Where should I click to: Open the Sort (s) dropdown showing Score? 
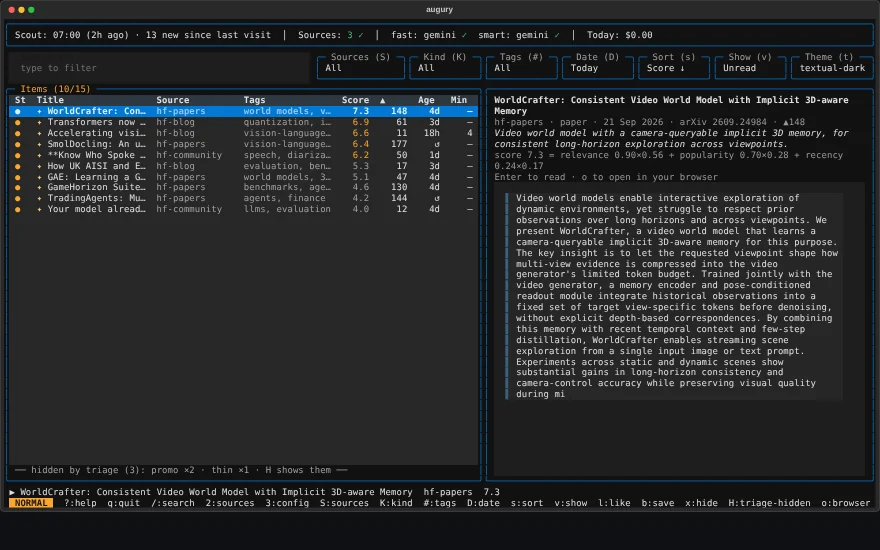(673, 68)
